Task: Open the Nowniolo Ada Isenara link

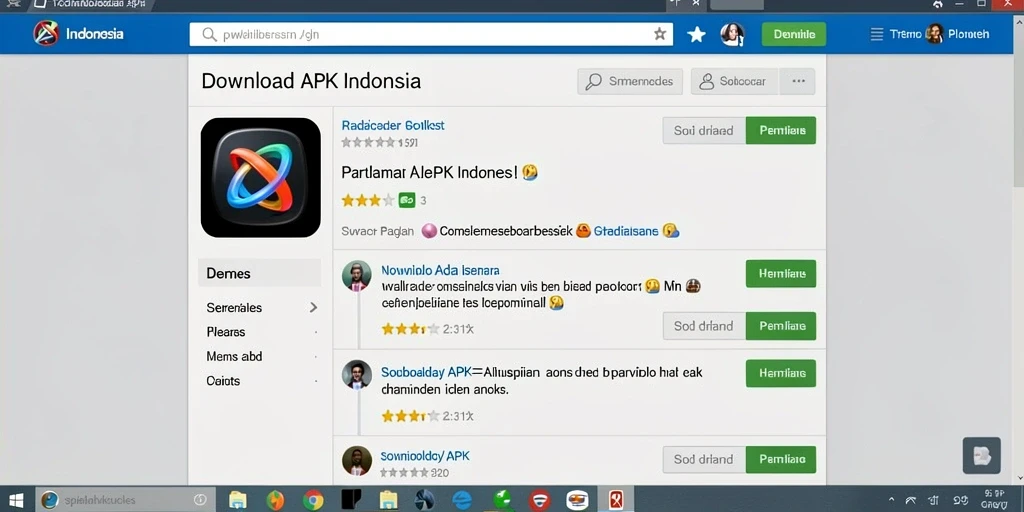Action: pos(440,270)
